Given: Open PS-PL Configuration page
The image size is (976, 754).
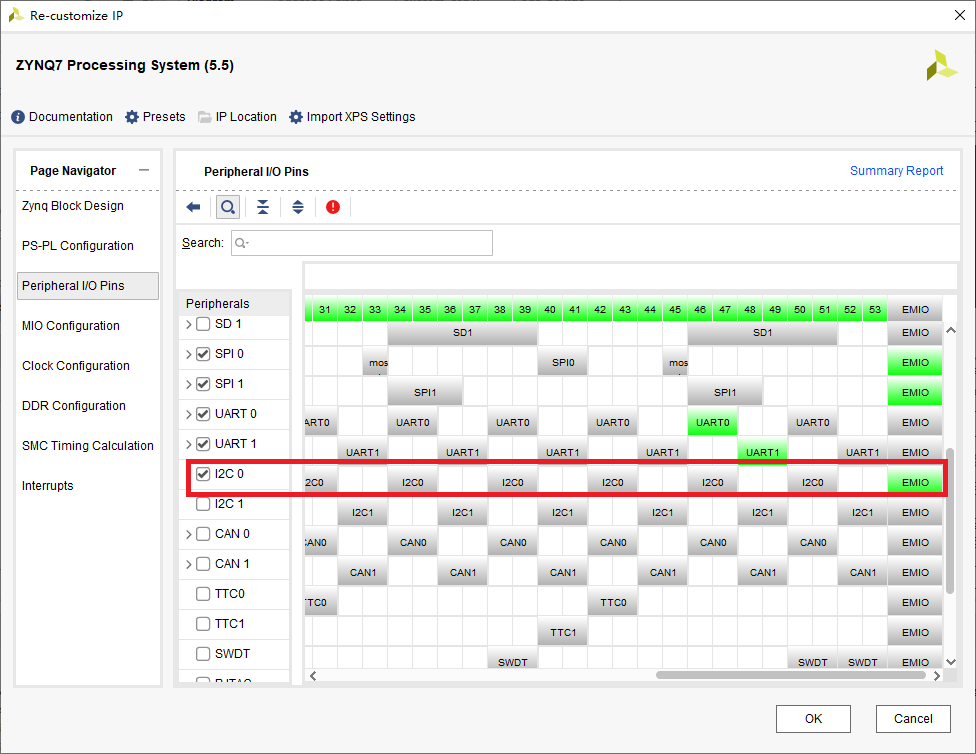Looking at the screenshot, I should 78,246.
